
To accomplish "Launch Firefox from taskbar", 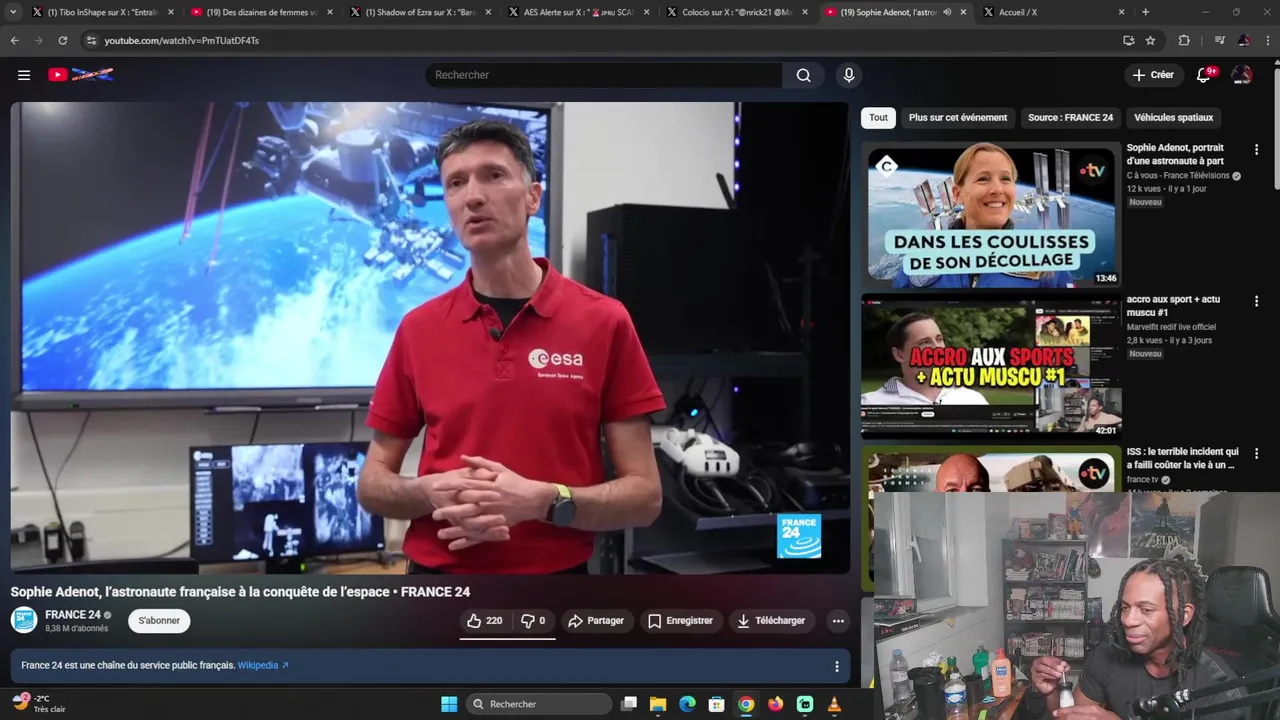I will pyautogui.click(x=775, y=704).
